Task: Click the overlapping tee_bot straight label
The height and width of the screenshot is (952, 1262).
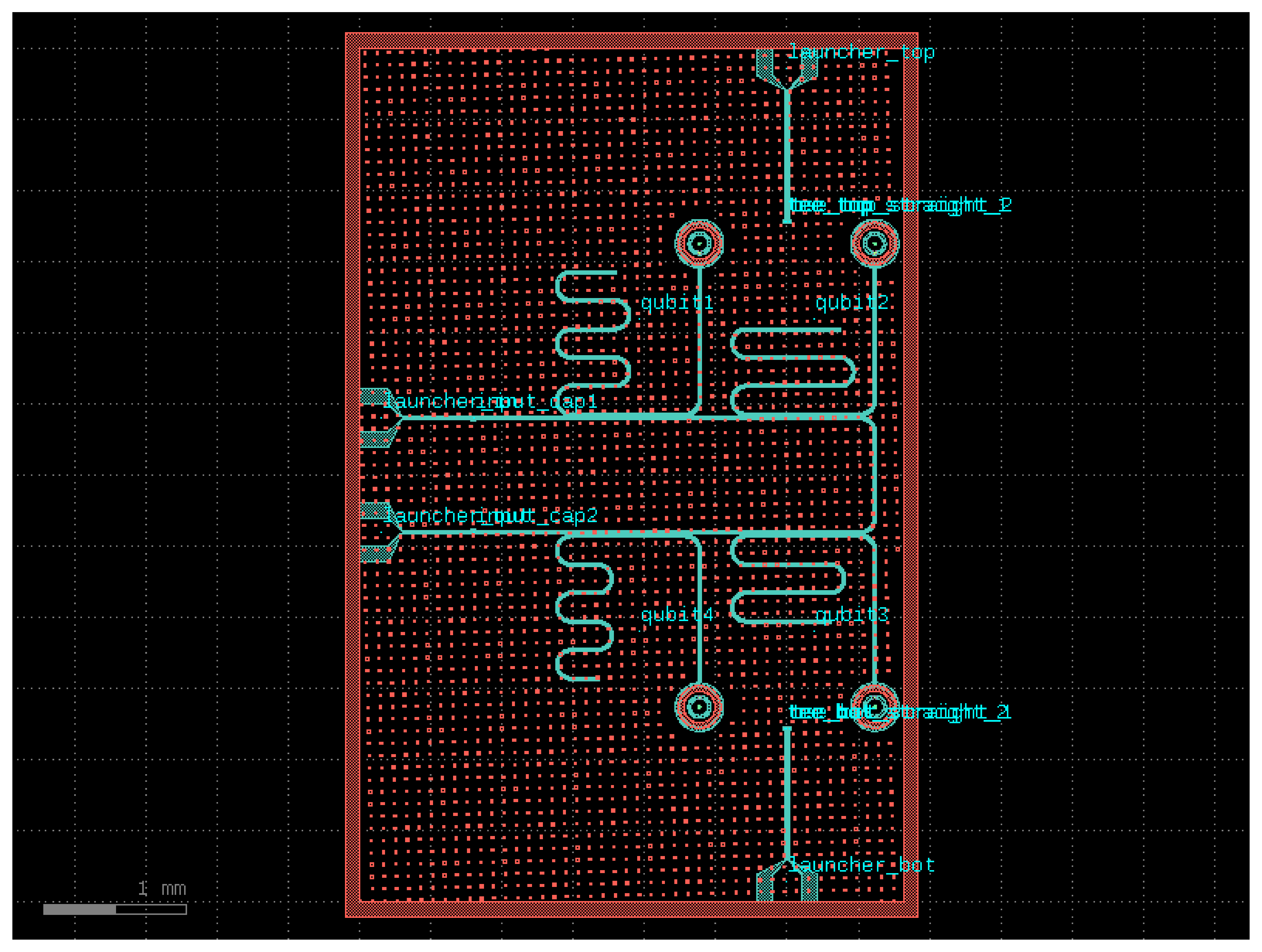Action: click(900, 712)
